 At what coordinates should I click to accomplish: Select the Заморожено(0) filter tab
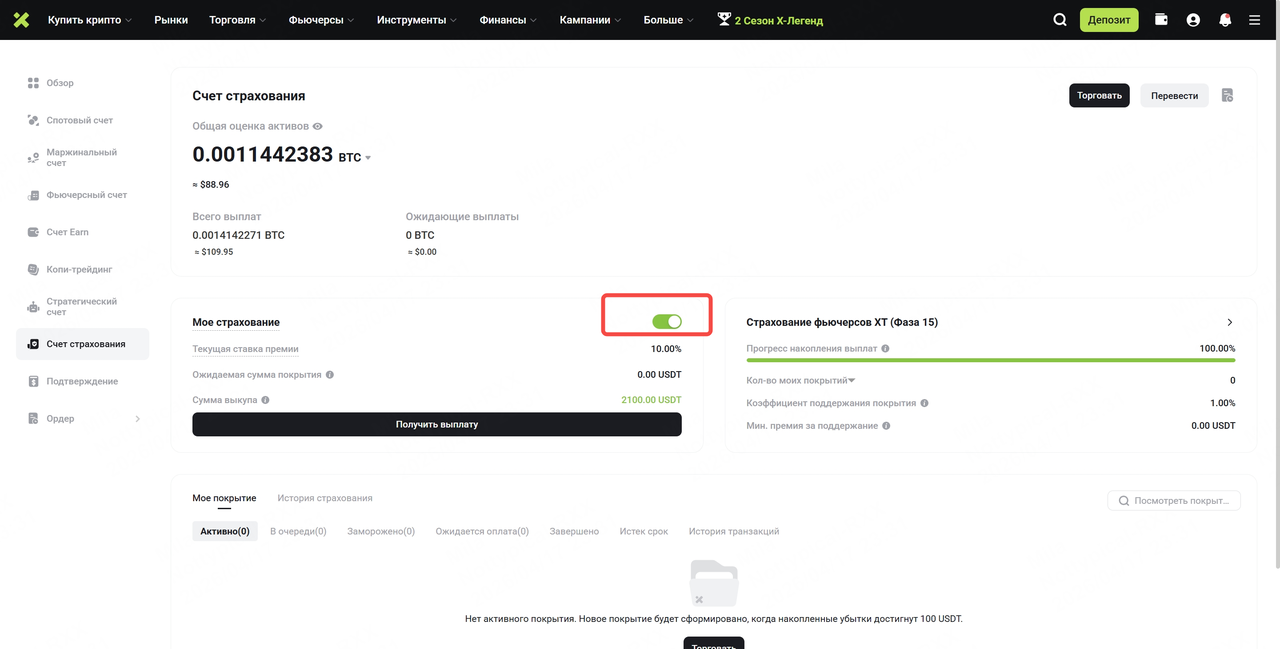[381, 531]
